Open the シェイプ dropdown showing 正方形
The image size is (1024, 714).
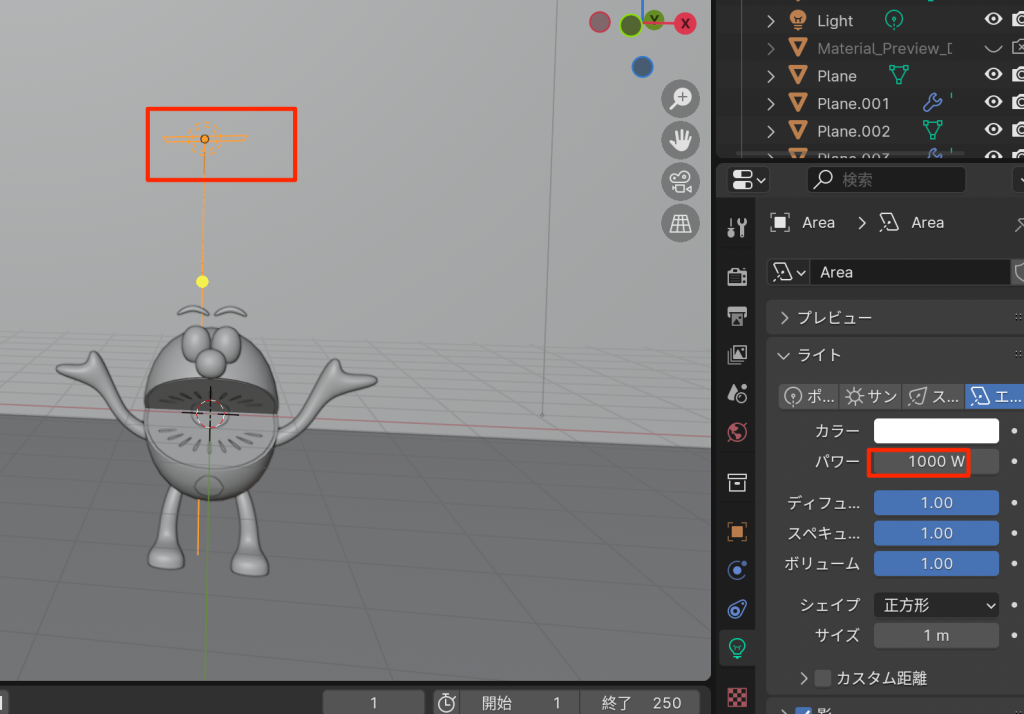936,605
